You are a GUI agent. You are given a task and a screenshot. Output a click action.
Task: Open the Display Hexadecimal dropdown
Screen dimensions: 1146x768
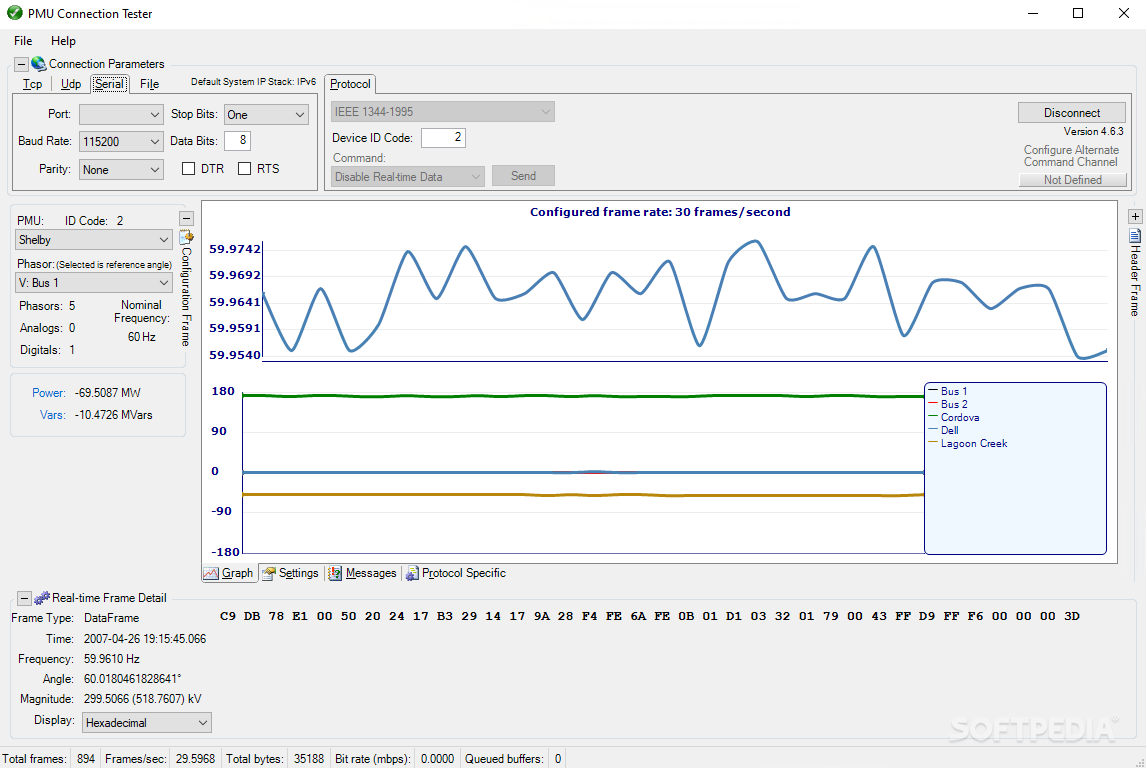pyautogui.click(x=146, y=723)
